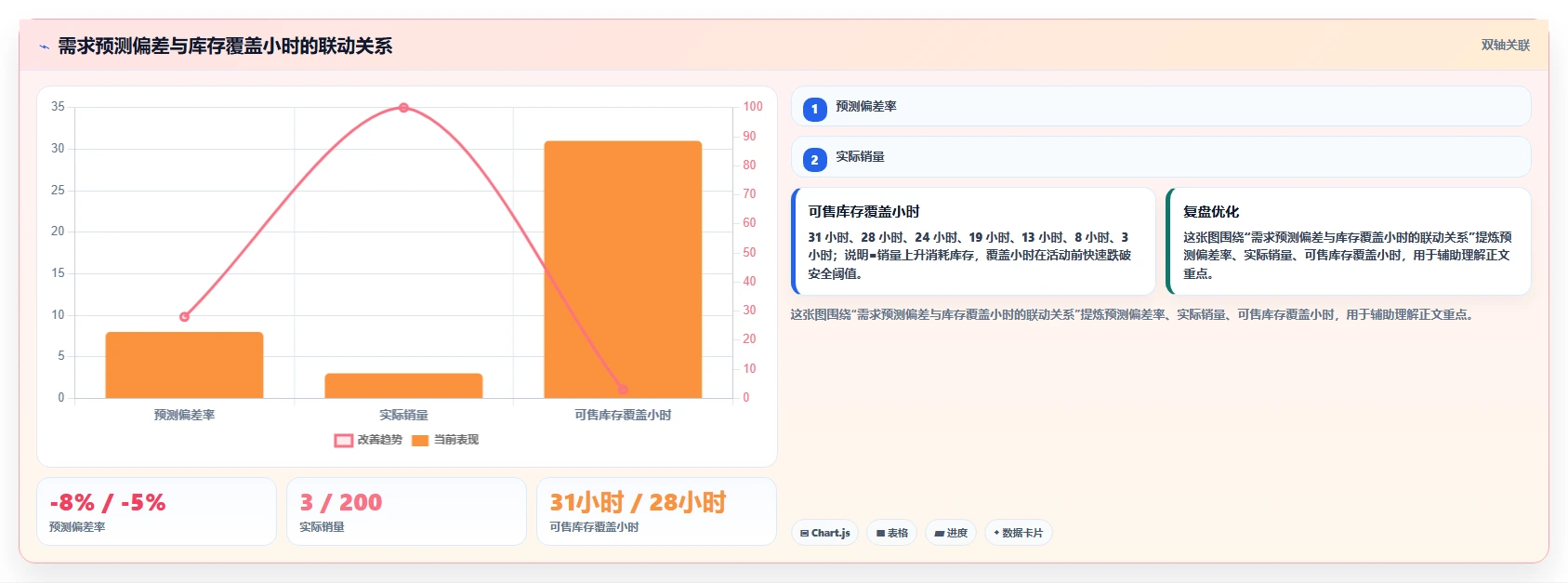Select the 表格 tag chip
1568x583 pixels.
[x=892, y=533]
